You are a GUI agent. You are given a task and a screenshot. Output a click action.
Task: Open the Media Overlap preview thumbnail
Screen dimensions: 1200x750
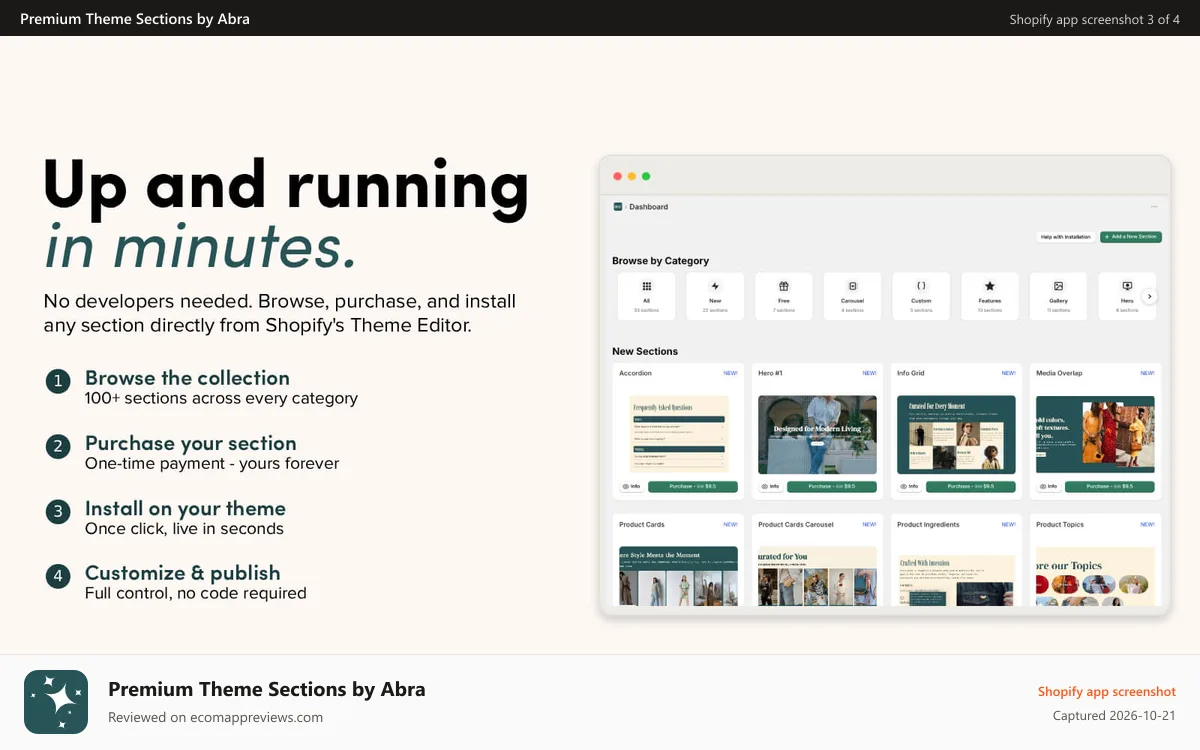coord(1095,435)
